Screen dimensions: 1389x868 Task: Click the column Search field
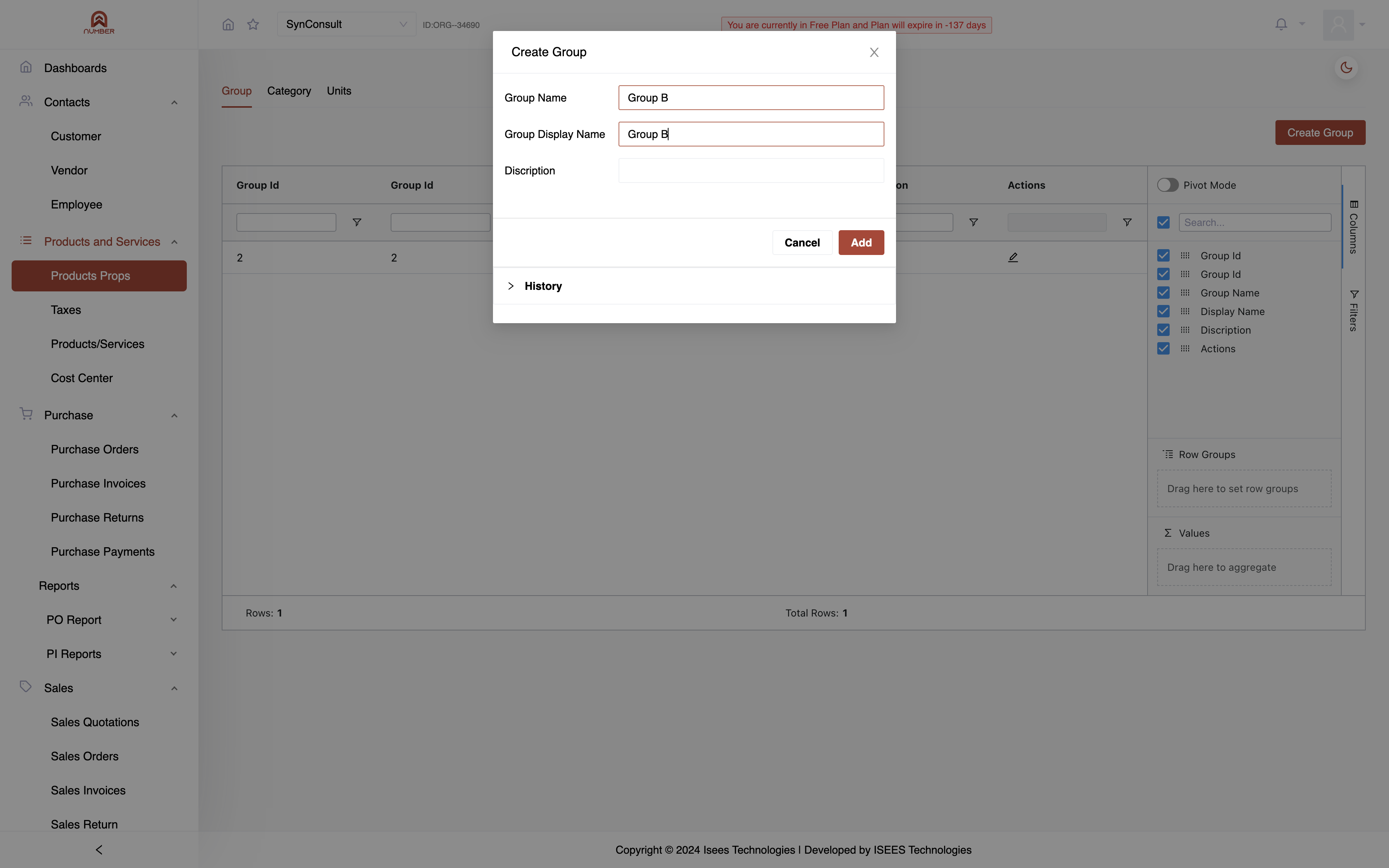(1255, 222)
